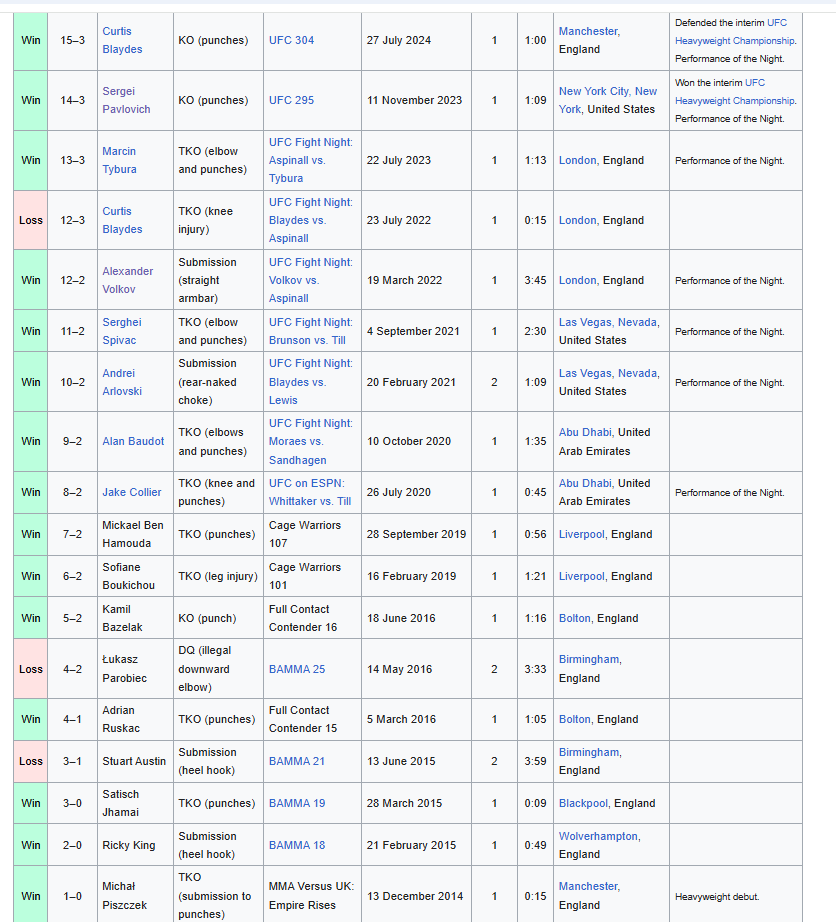Screen dimensions: 836x922
Task: Click opponent name 'Satisch Jhamai'
Action: 121,803
